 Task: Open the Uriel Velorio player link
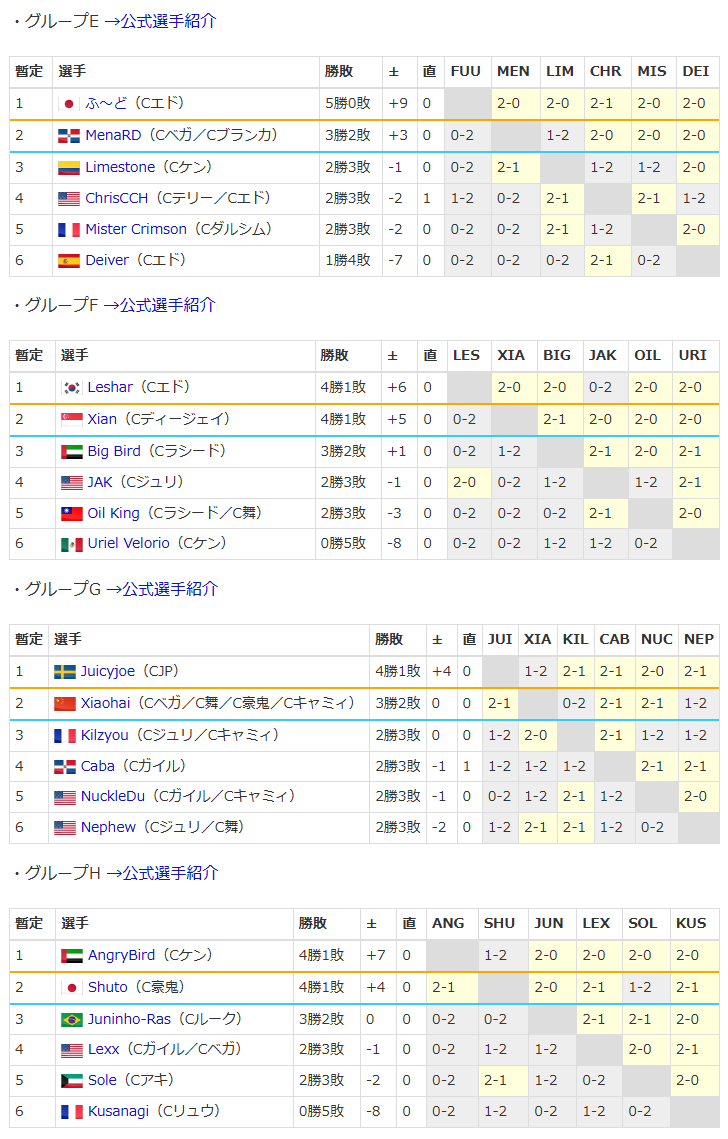tap(129, 543)
